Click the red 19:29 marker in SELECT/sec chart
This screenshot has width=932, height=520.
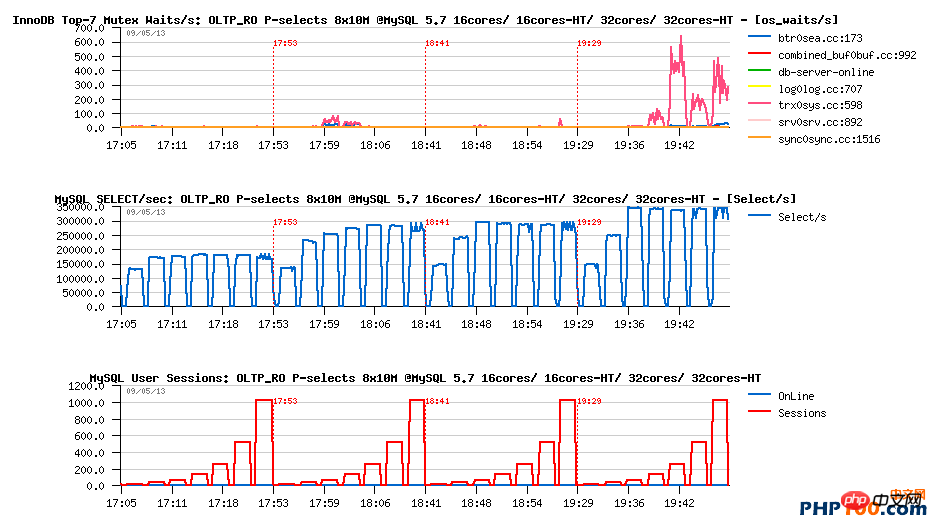click(590, 222)
